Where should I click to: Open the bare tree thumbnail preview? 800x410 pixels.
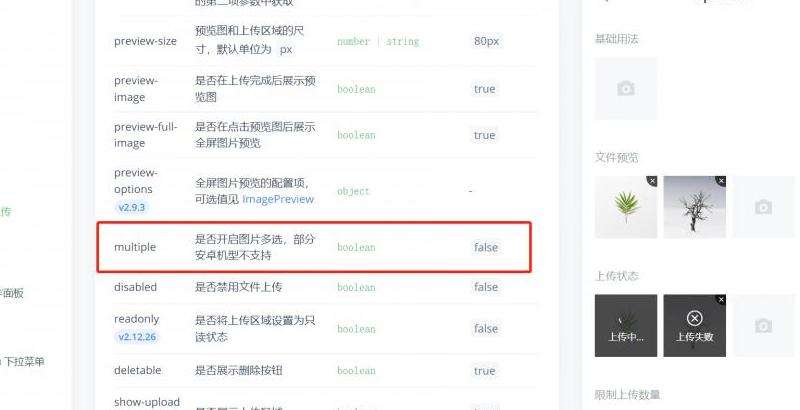[x=694, y=207]
